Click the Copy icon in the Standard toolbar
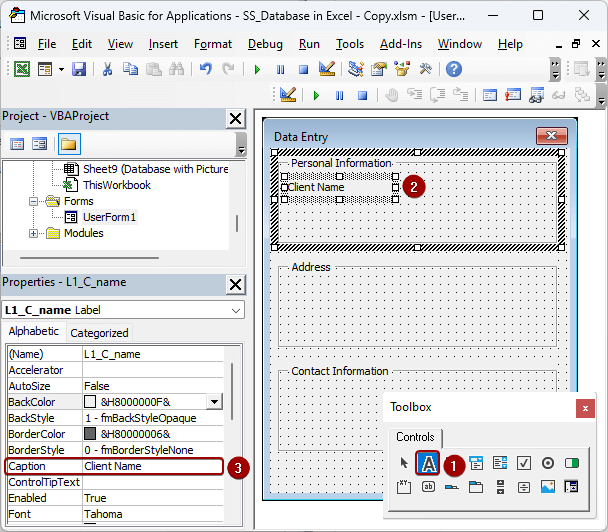608x532 pixels. pyautogui.click(x=130, y=69)
